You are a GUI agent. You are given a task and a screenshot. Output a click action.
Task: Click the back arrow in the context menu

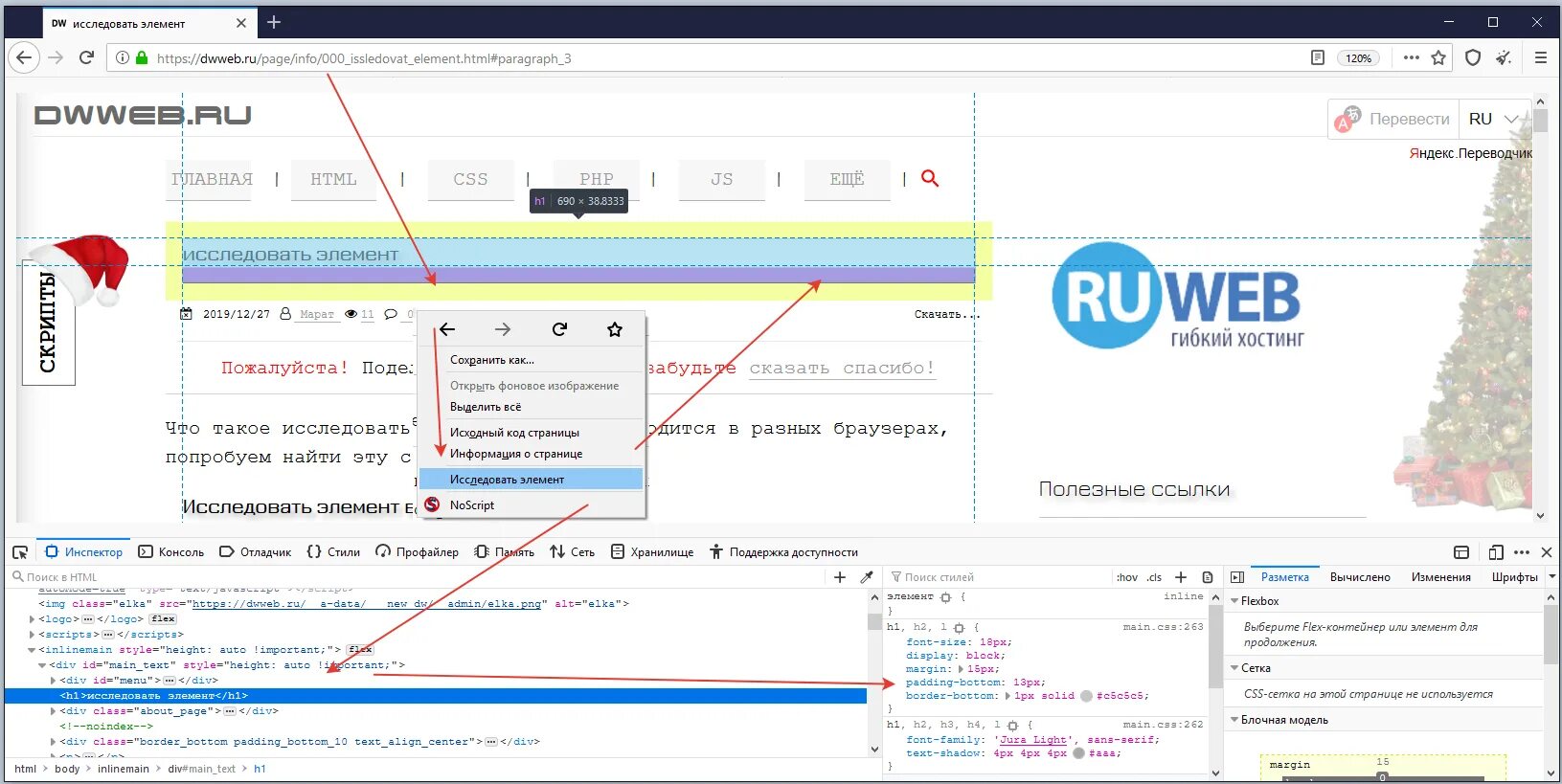click(x=447, y=329)
